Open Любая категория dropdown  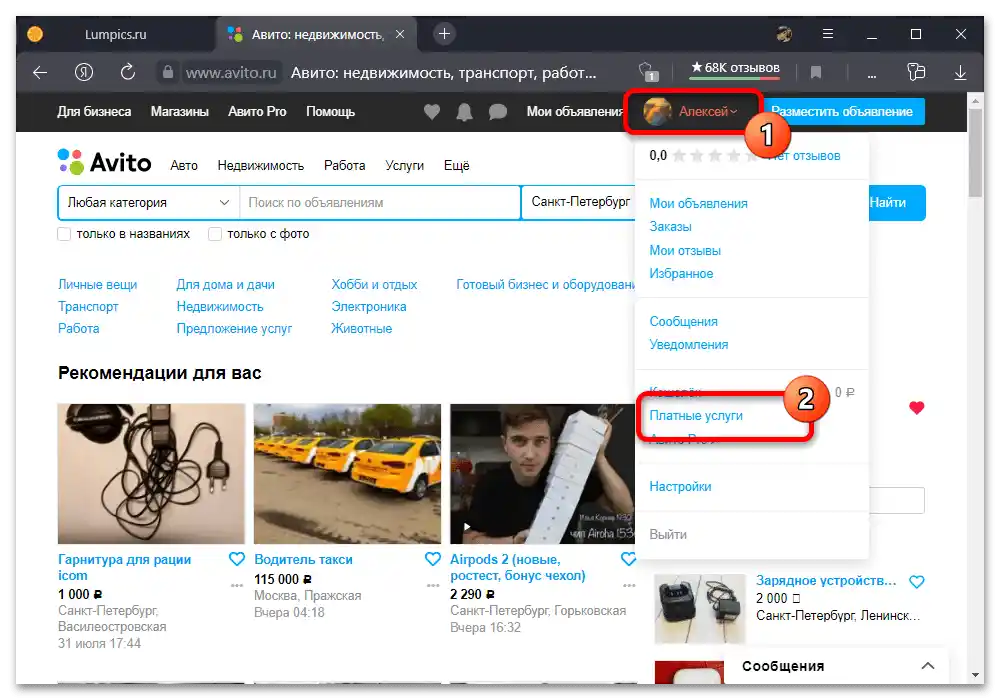[149, 203]
